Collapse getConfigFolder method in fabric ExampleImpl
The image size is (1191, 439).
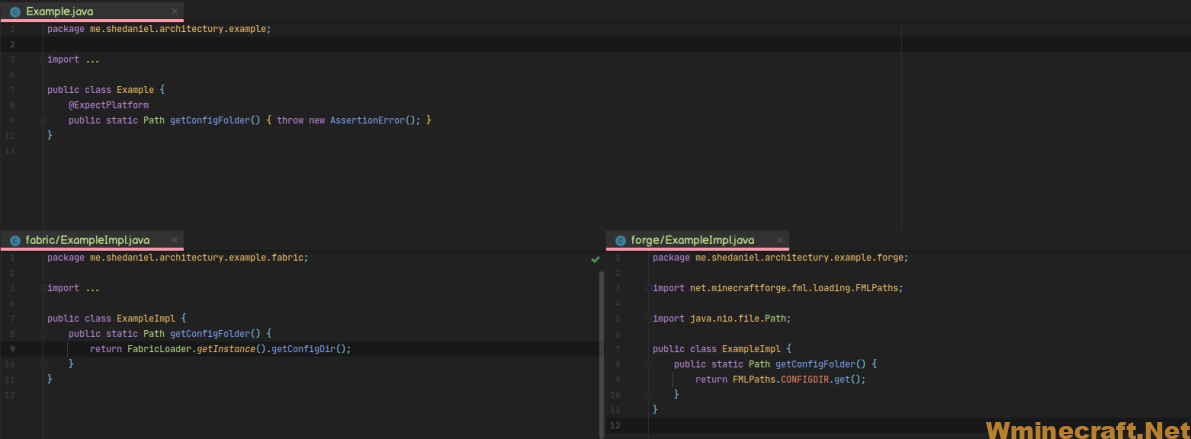[41, 333]
